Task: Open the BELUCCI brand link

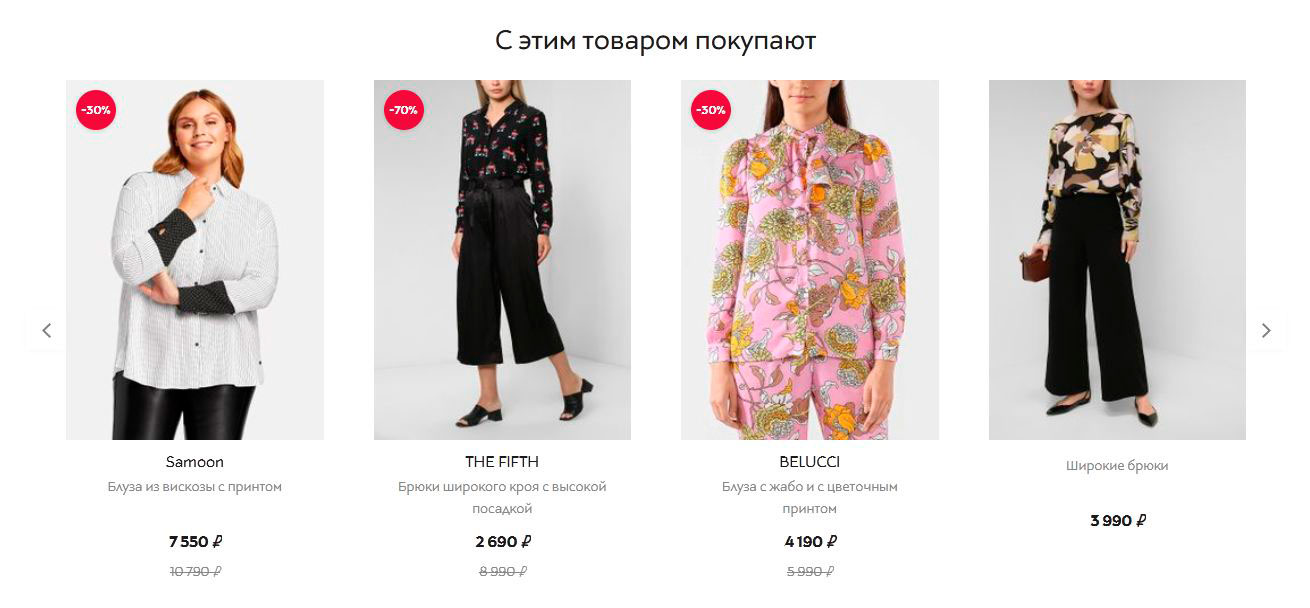Action: pyautogui.click(x=810, y=462)
